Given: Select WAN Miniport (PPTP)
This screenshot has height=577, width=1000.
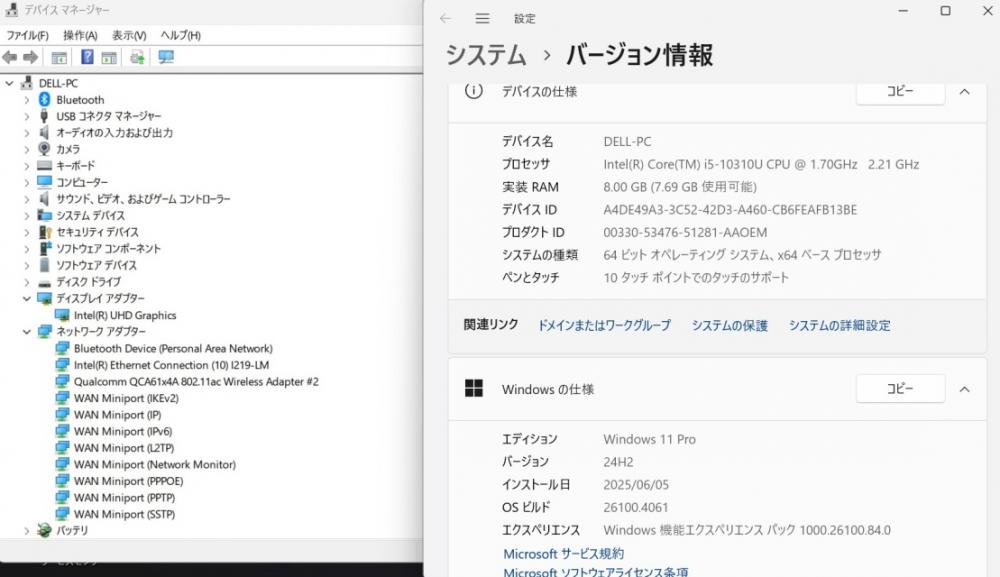Looking at the screenshot, I should 124,497.
